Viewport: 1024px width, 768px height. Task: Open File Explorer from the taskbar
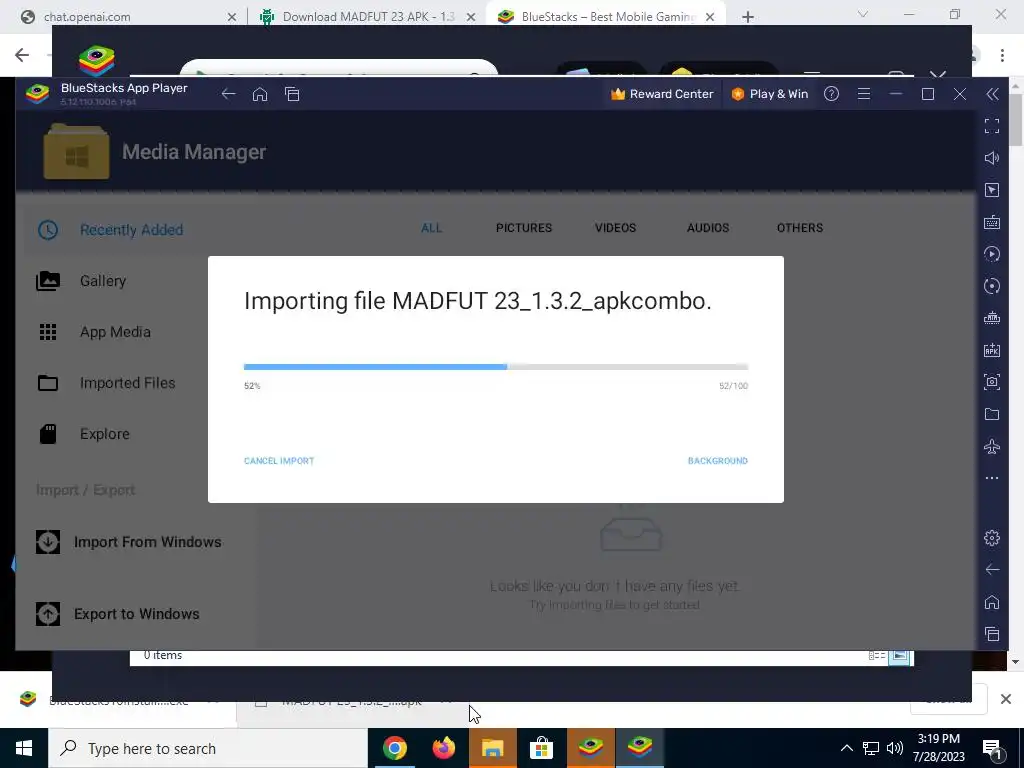click(x=492, y=748)
